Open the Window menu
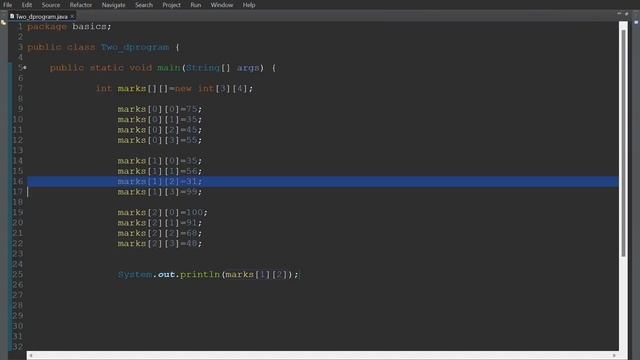This screenshot has height=360, width=640. pos(222,5)
